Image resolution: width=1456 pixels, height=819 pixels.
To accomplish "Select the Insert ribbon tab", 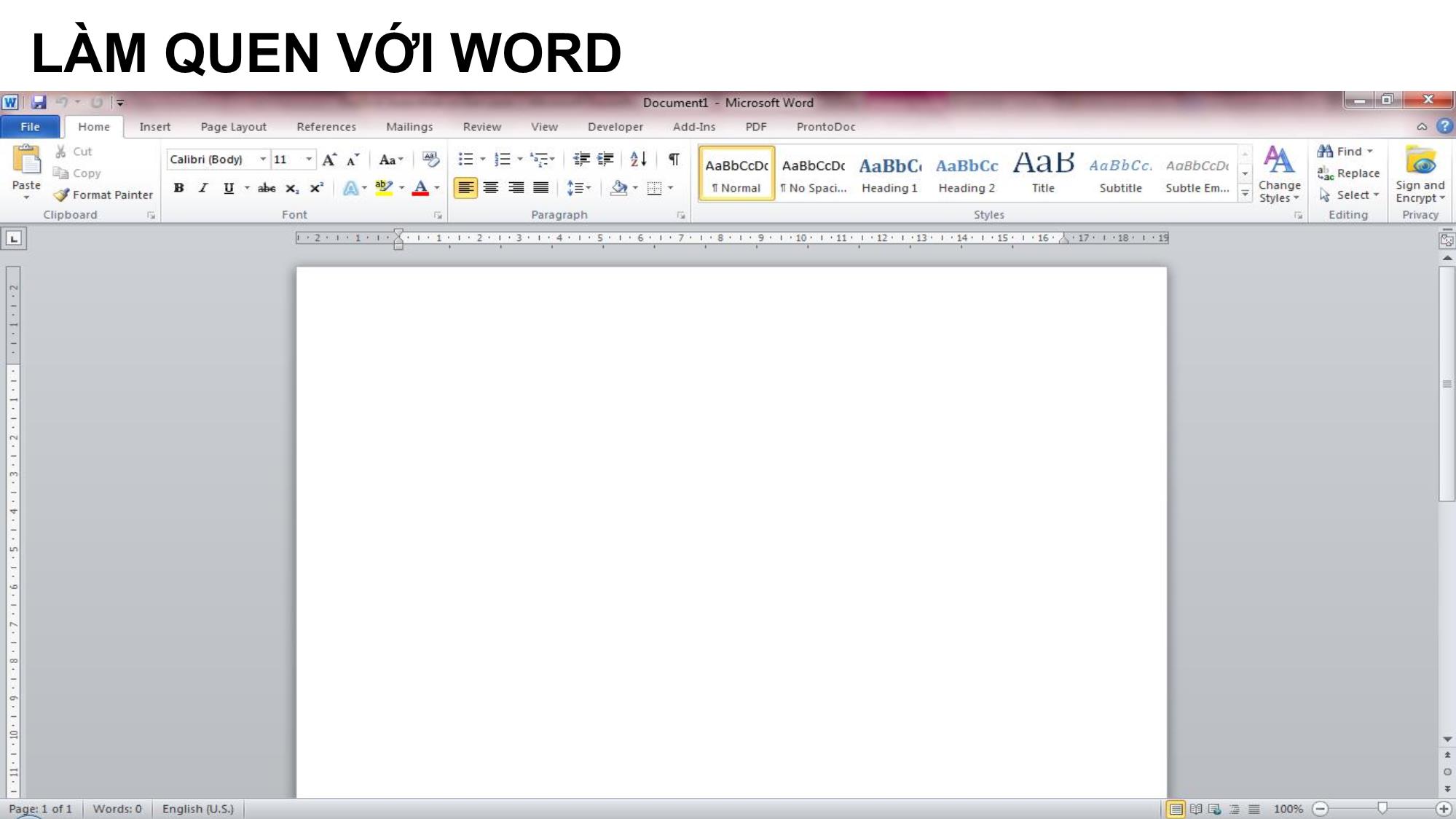I will [155, 126].
